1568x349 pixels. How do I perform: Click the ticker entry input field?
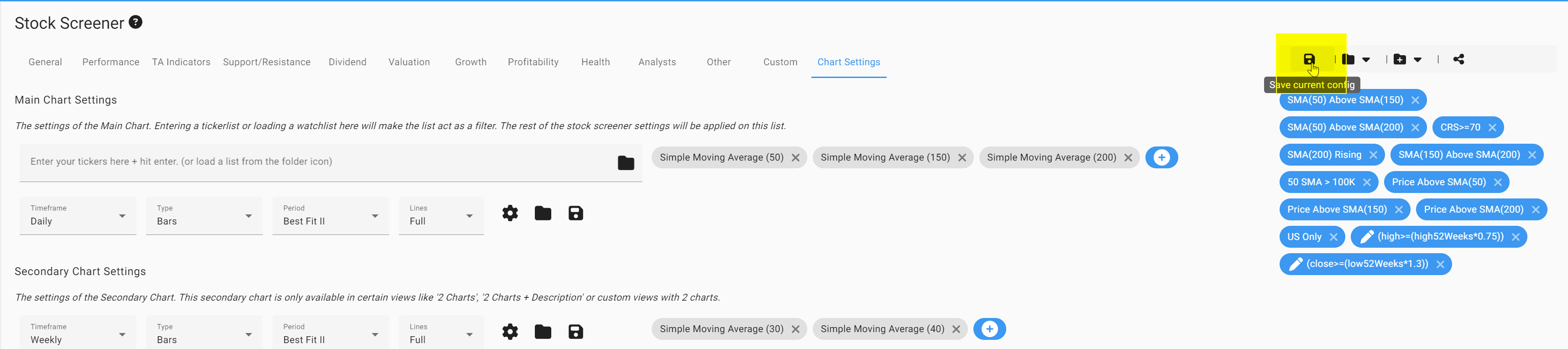pyautogui.click(x=317, y=162)
